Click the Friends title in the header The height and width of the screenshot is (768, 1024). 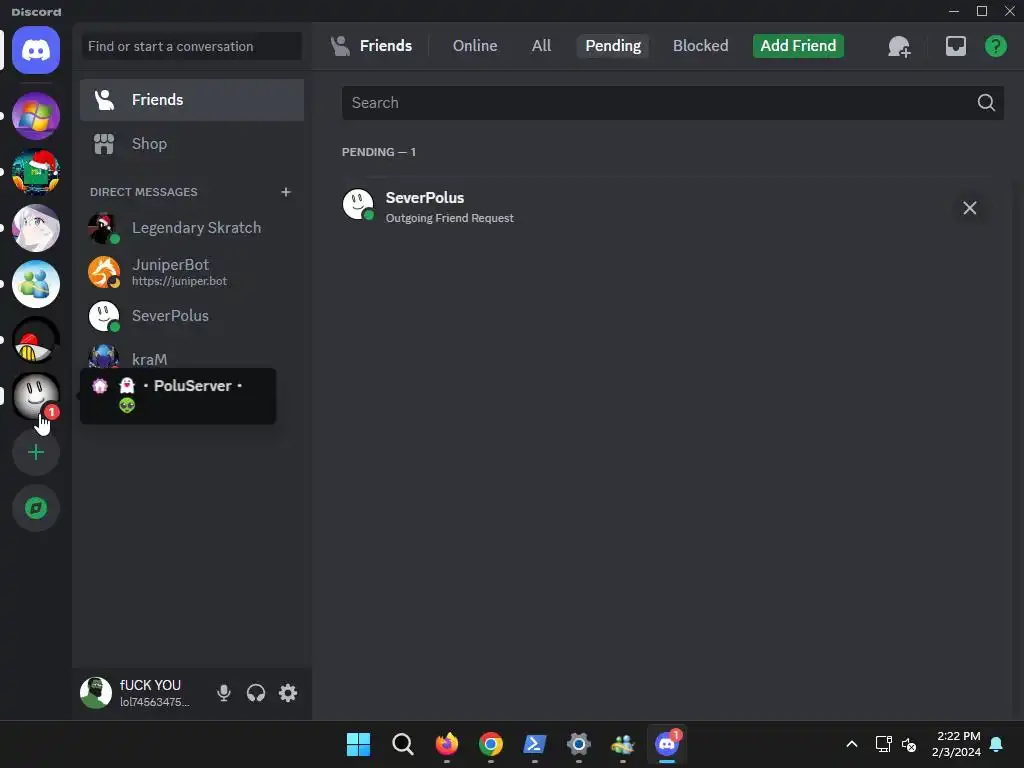385,46
